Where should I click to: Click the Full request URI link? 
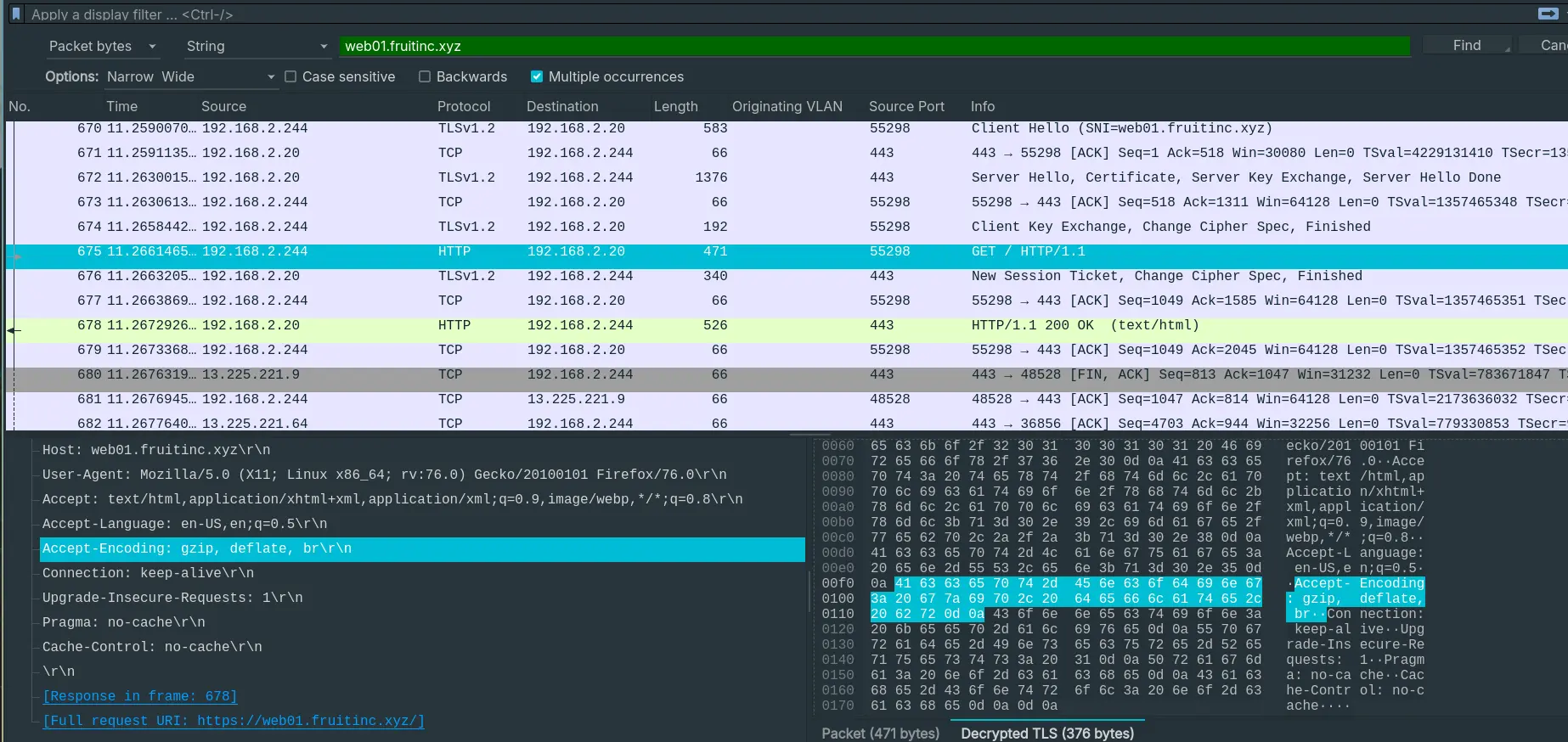234,721
